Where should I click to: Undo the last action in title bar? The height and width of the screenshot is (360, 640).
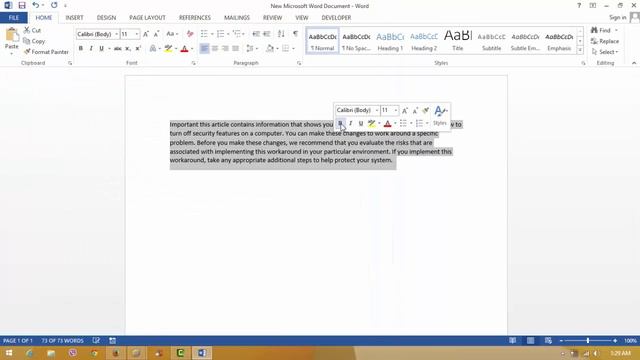[36, 5]
